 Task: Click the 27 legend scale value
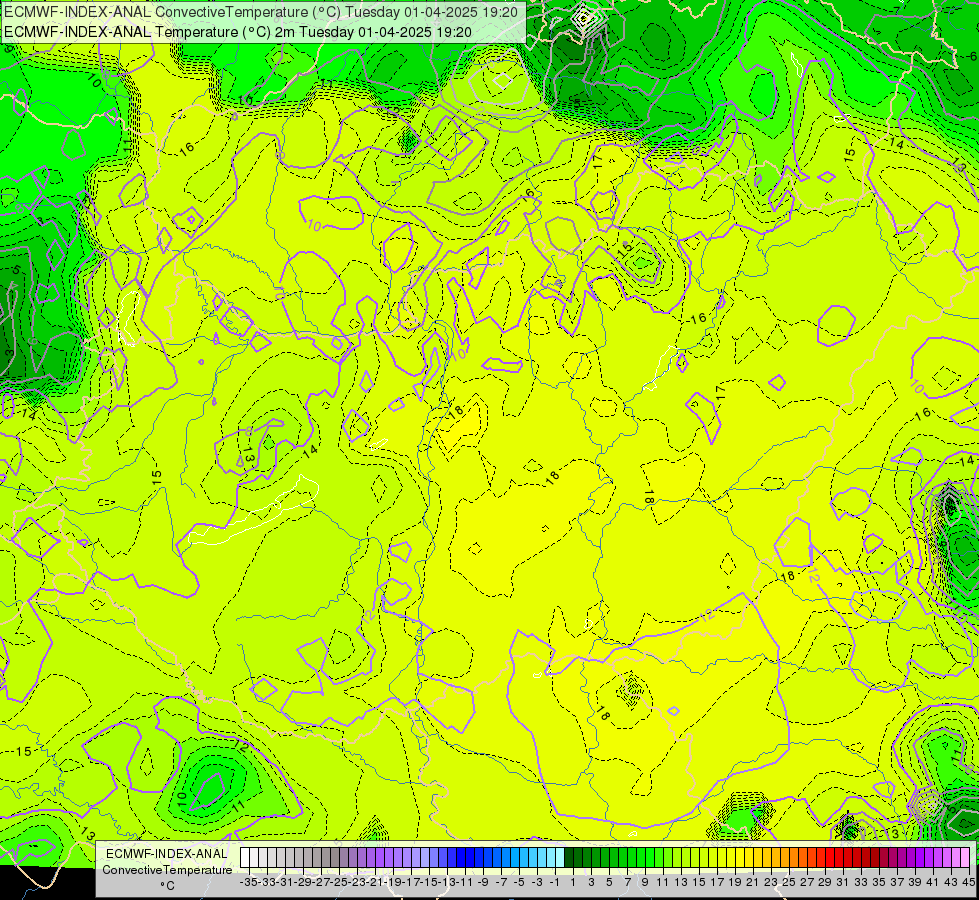tap(807, 882)
